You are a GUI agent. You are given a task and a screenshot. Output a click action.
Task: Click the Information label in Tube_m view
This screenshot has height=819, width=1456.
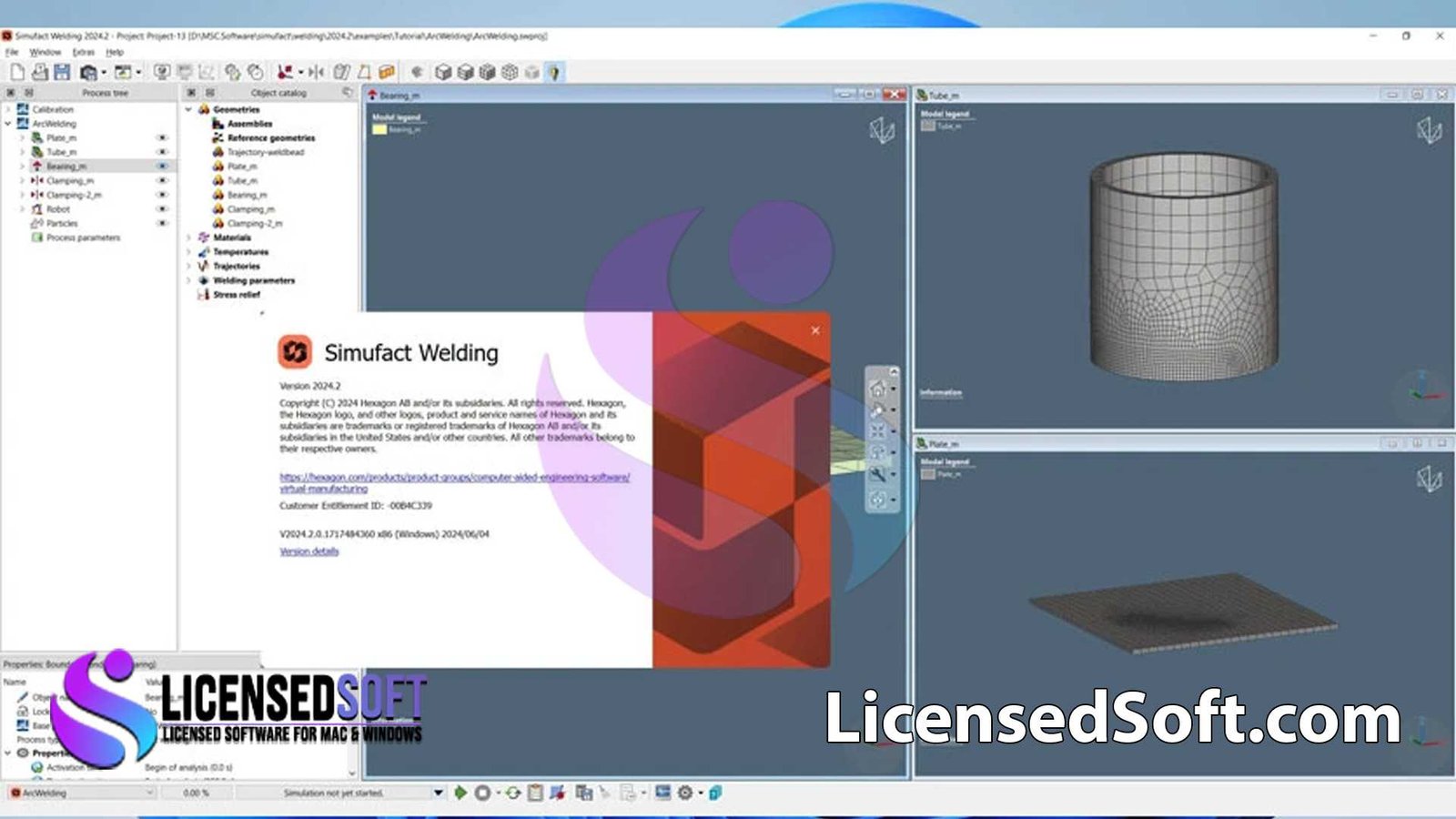click(941, 393)
